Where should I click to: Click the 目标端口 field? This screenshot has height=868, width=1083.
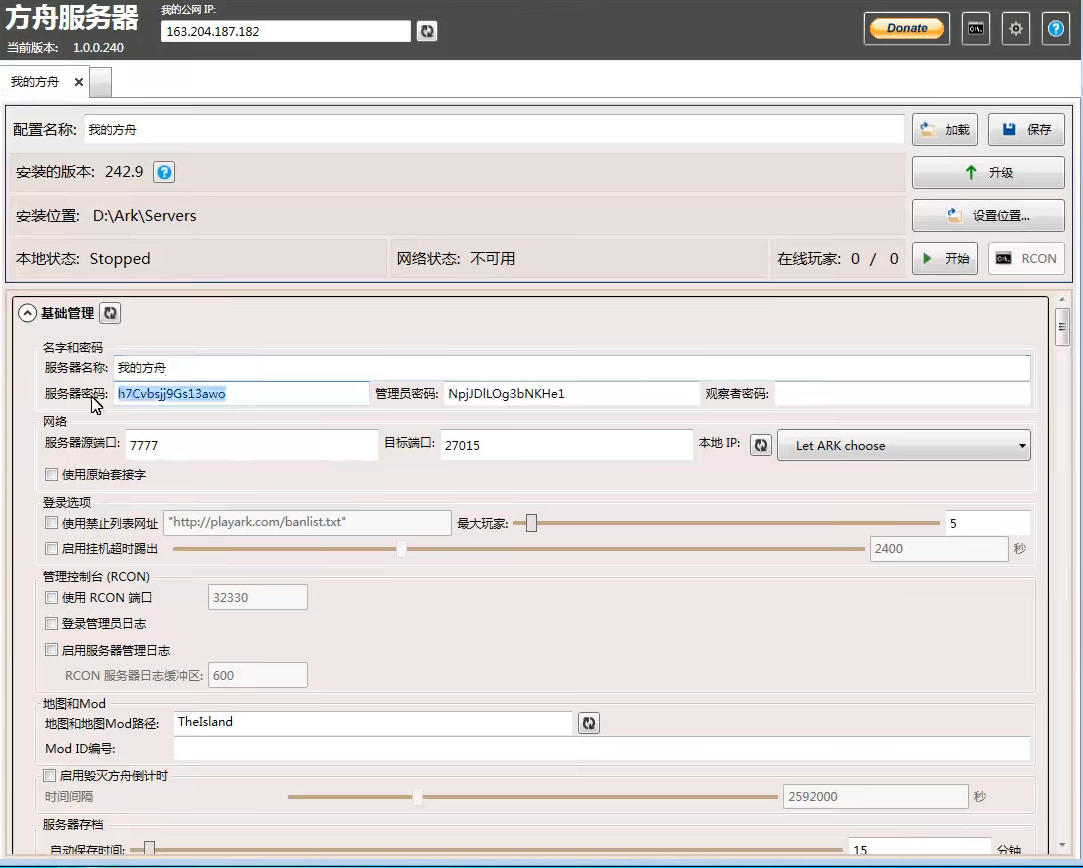coord(566,445)
